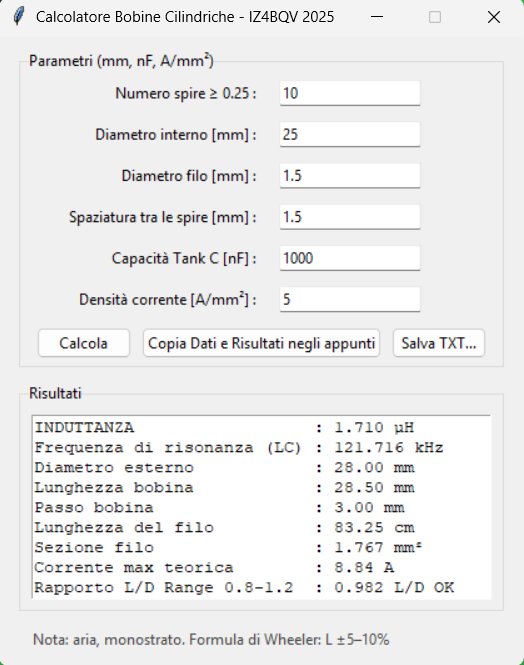Minimize the Calcolatore Bobine window

coord(376,17)
